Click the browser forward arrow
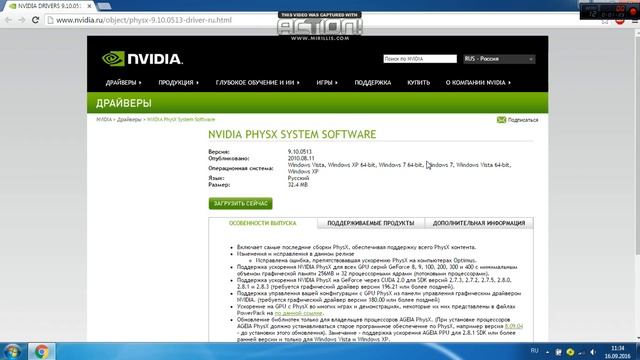The width and height of the screenshot is (640, 360). coord(22,20)
